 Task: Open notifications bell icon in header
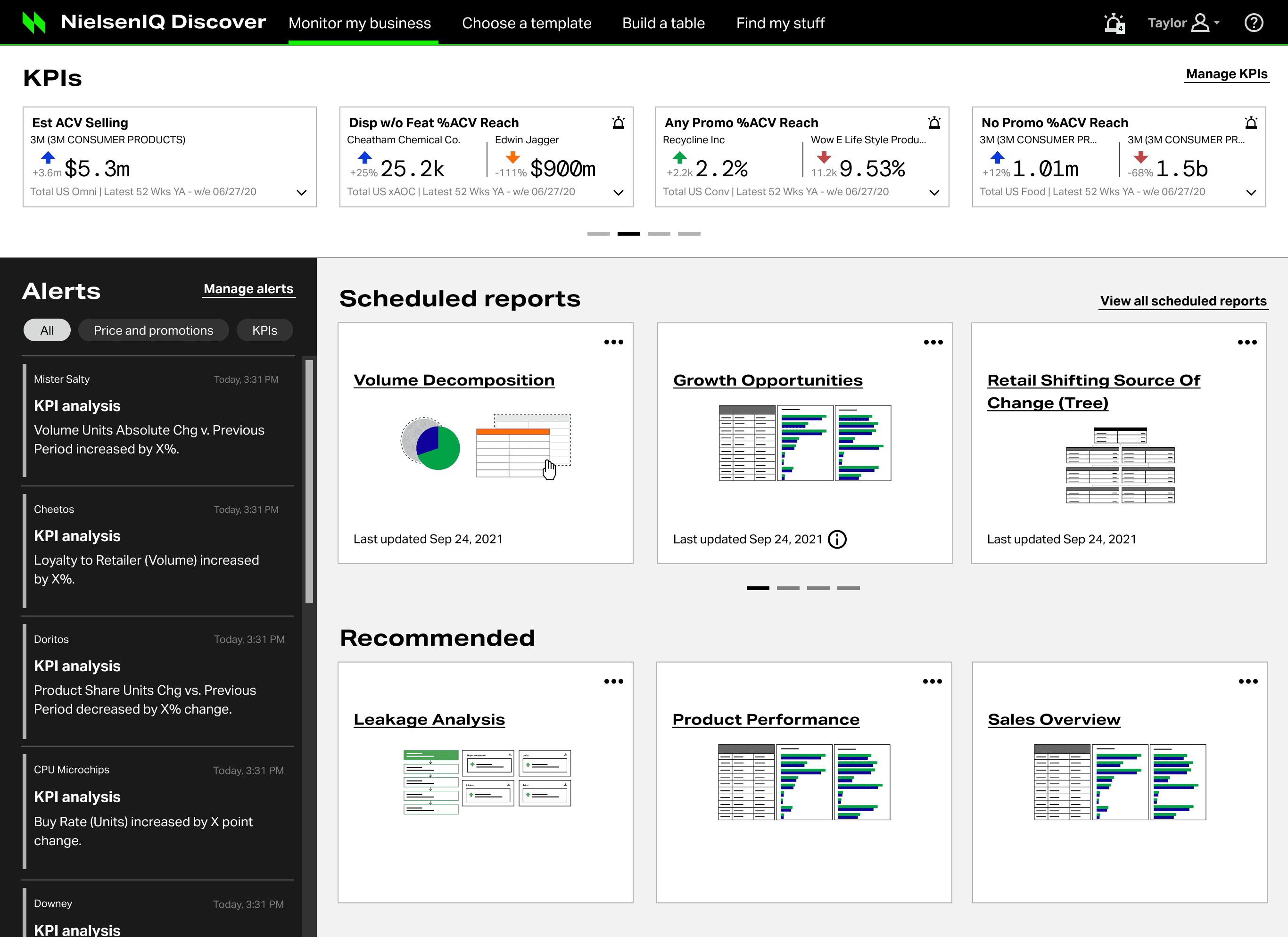pyautogui.click(x=1114, y=23)
